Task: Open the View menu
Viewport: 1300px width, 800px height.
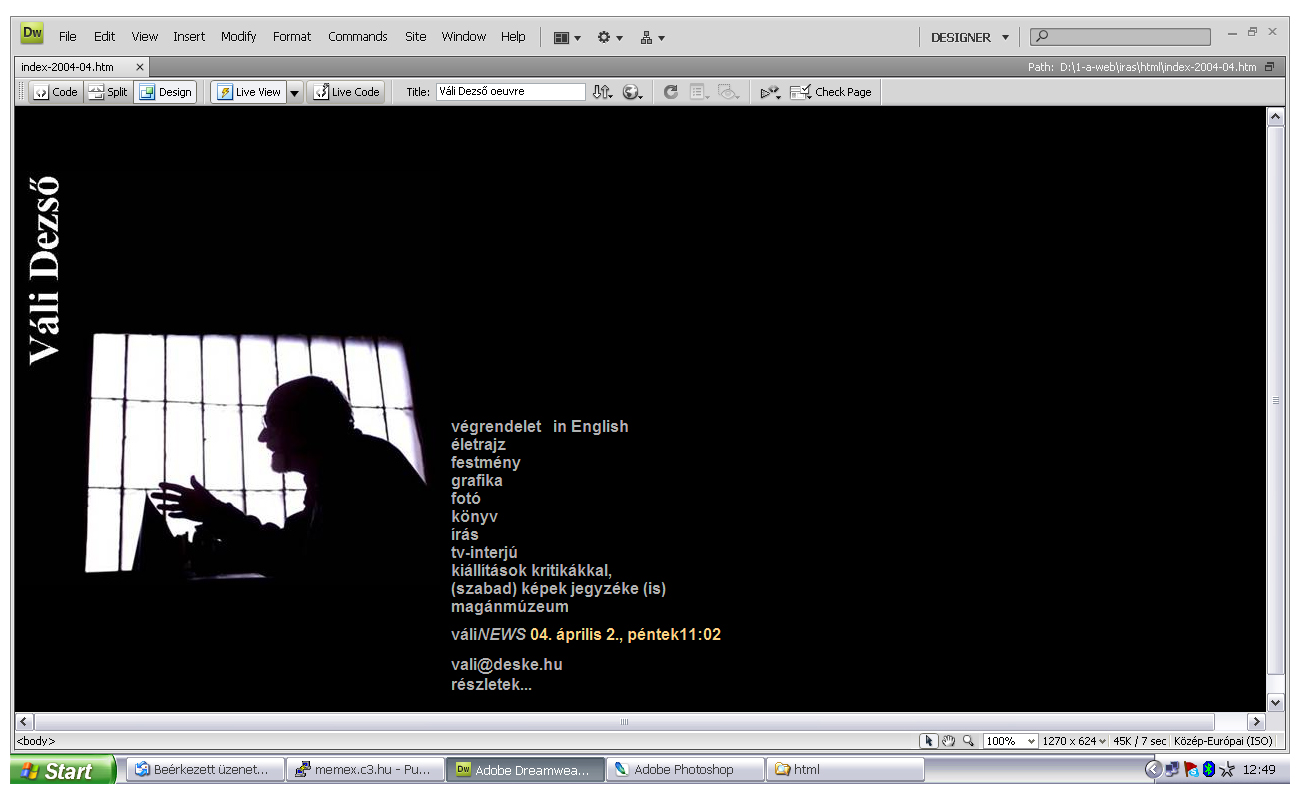Action: [145, 37]
